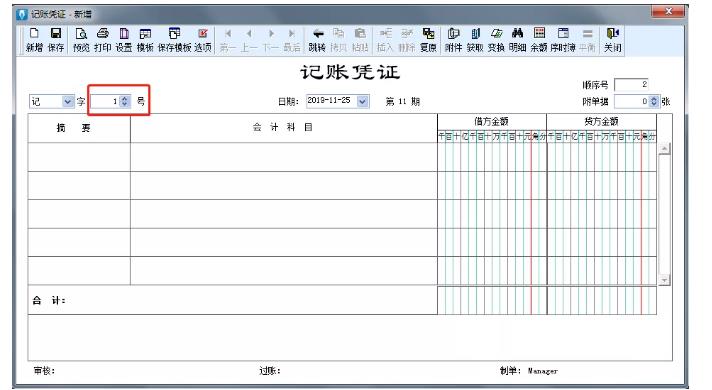712x390 pixels.
Task: Open 保存模板 (Save Template) tool
Action: (x=174, y=39)
